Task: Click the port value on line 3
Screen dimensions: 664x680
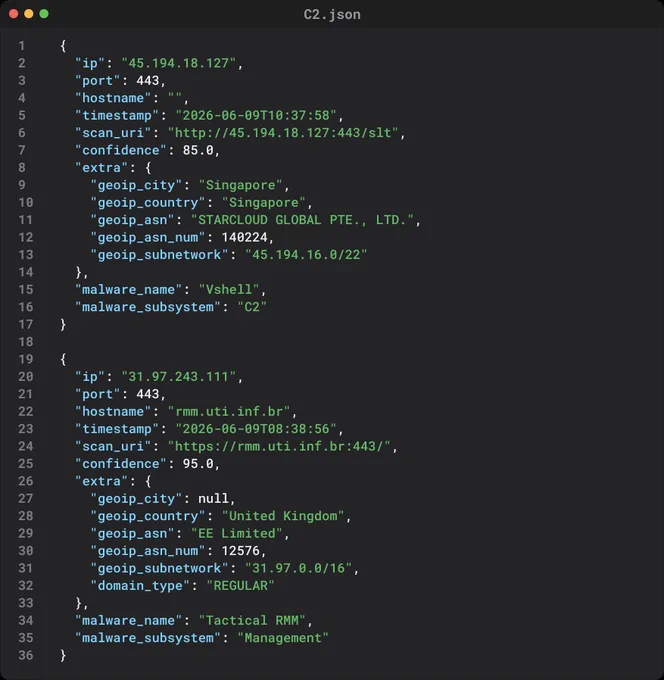Action: (x=147, y=81)
